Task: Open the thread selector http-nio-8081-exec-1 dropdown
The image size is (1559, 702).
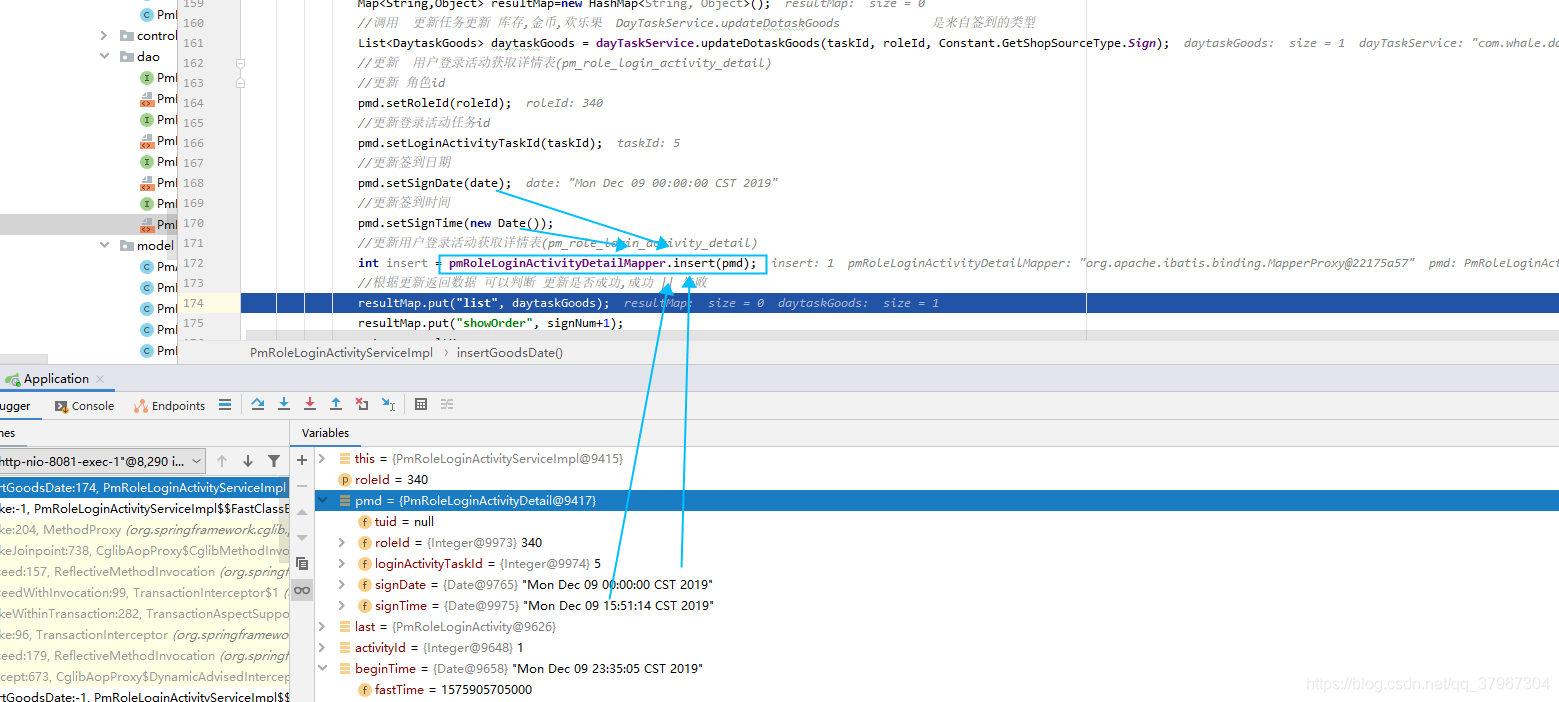Action: click(102, 461)
